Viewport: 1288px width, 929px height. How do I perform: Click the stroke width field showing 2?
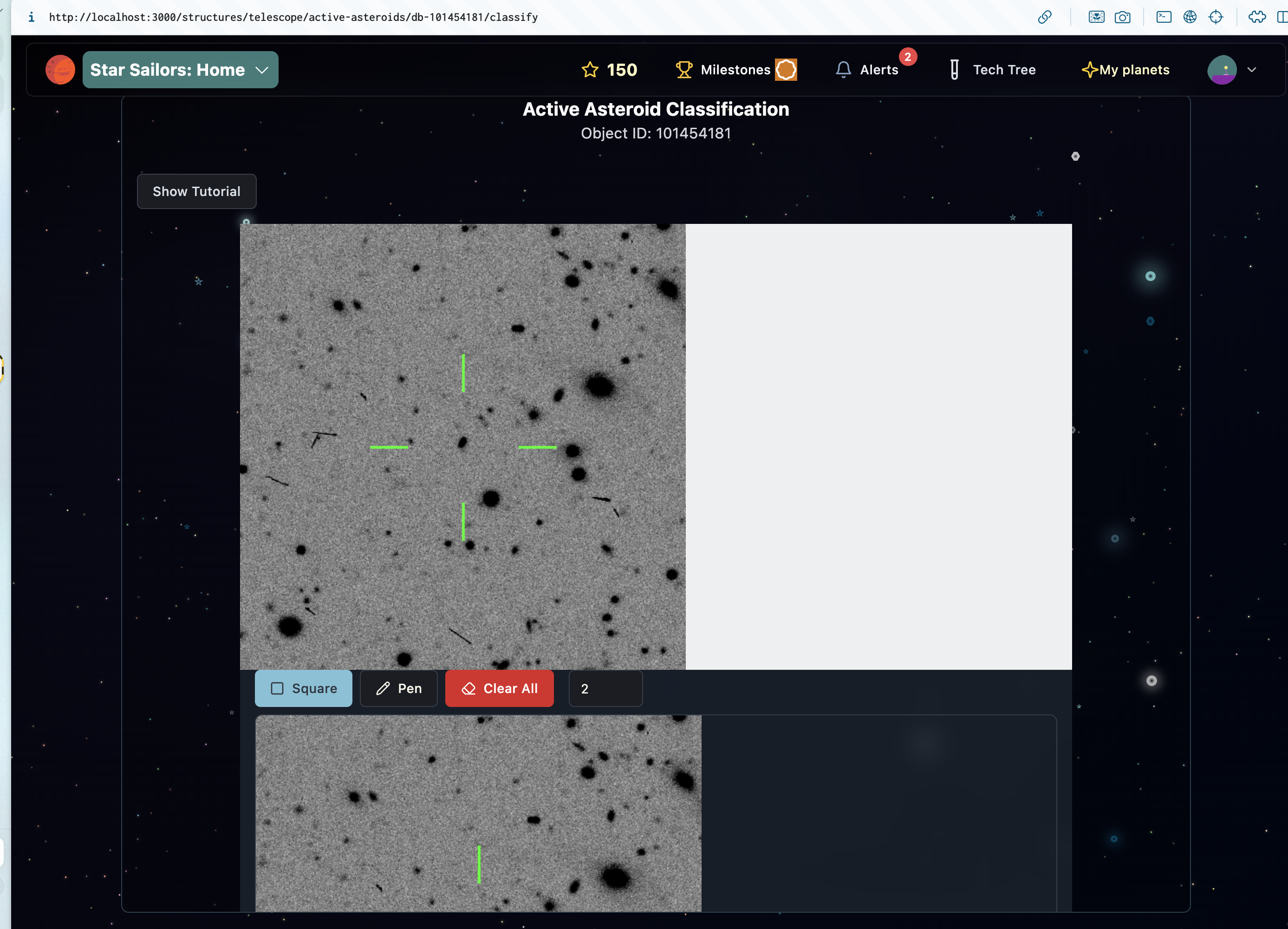pos(605,688)
